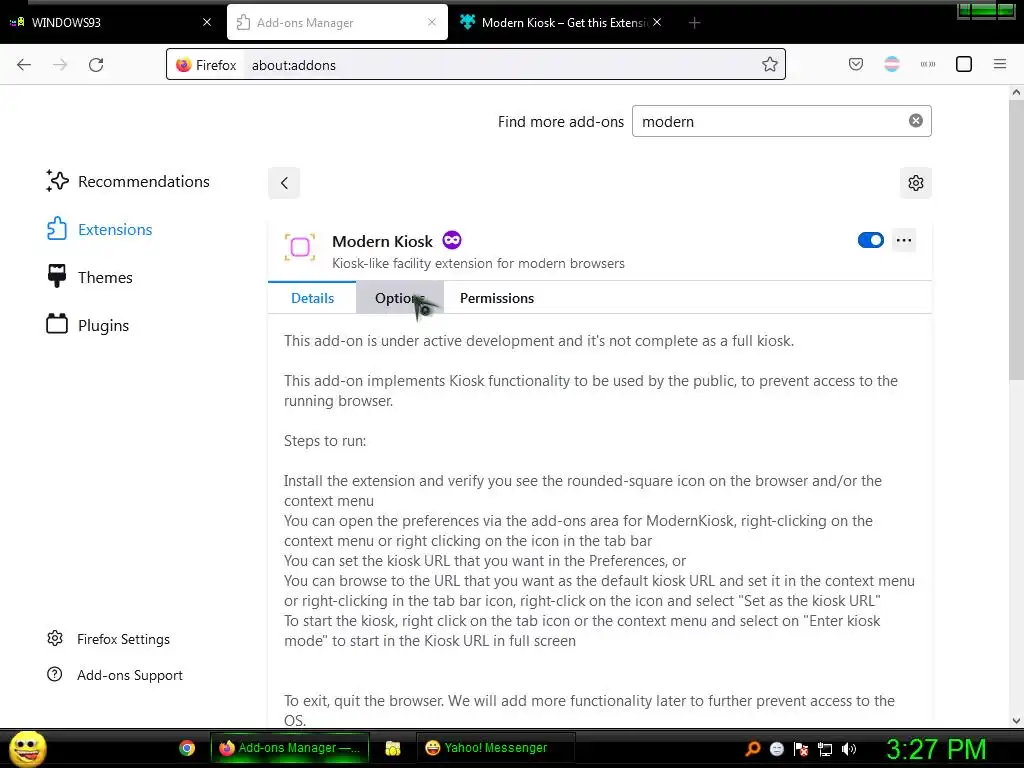Click the scrollbar up arrow
The height and width of the screenshot is (768, 1024).
[1016, 92]
